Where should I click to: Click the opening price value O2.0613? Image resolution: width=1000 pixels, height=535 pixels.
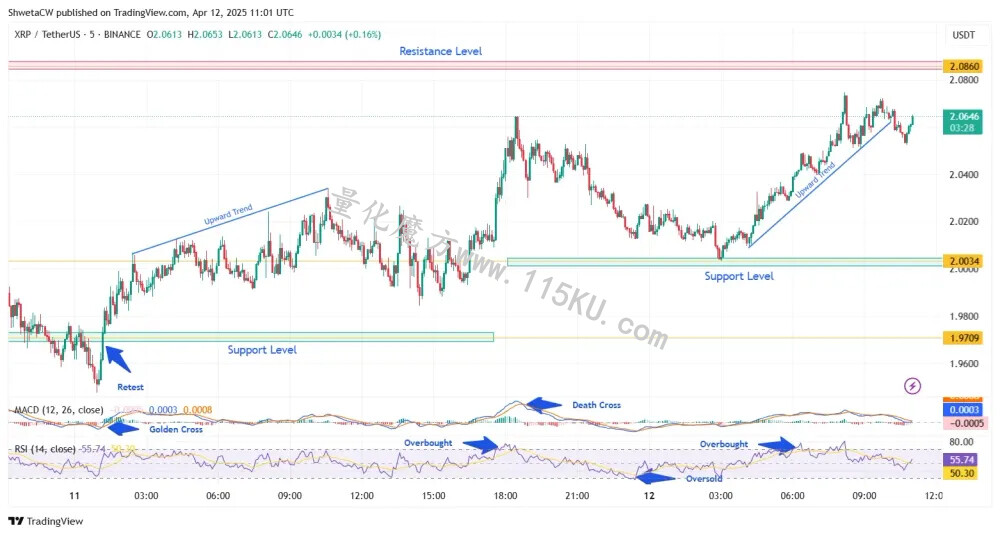[164, 34]
